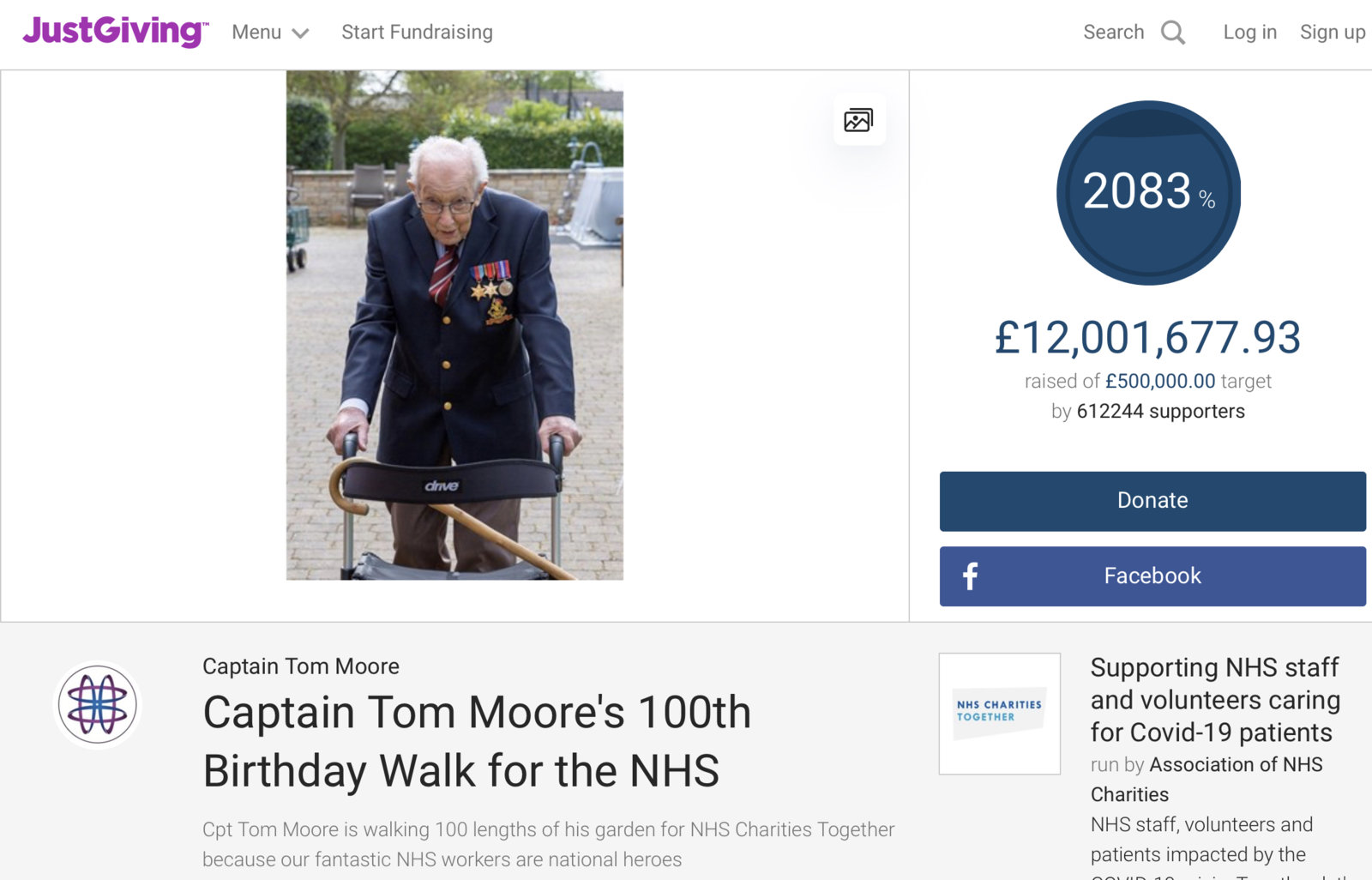Click the search magnifier icon

(x=1172, y=33)
